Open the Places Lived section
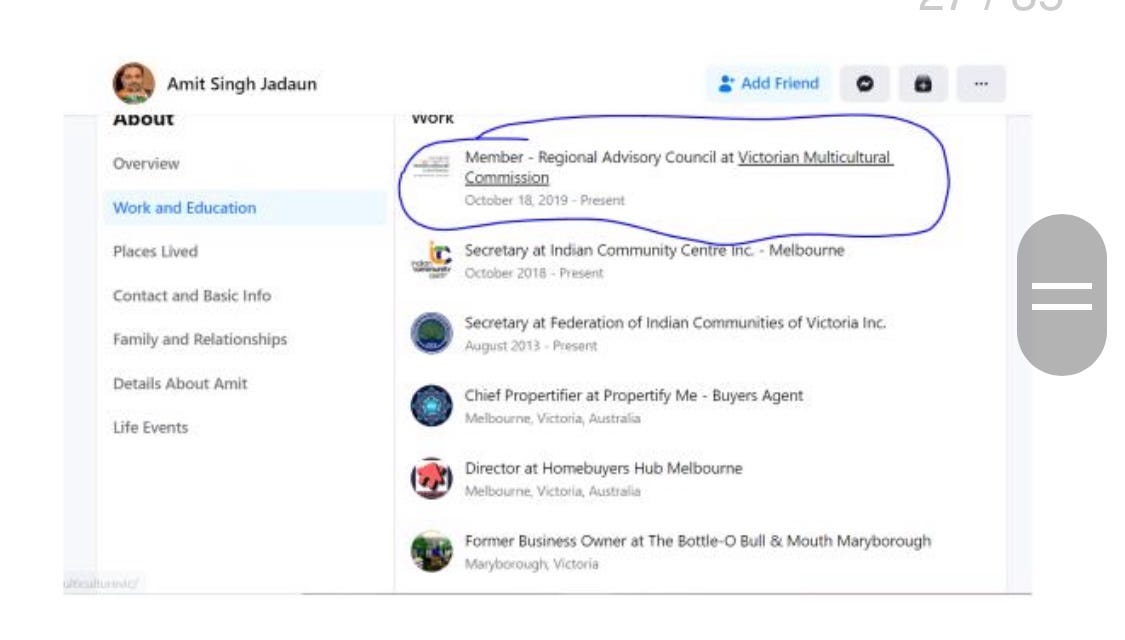This screenshot has height=640, width=1125. tap(155, 252)
